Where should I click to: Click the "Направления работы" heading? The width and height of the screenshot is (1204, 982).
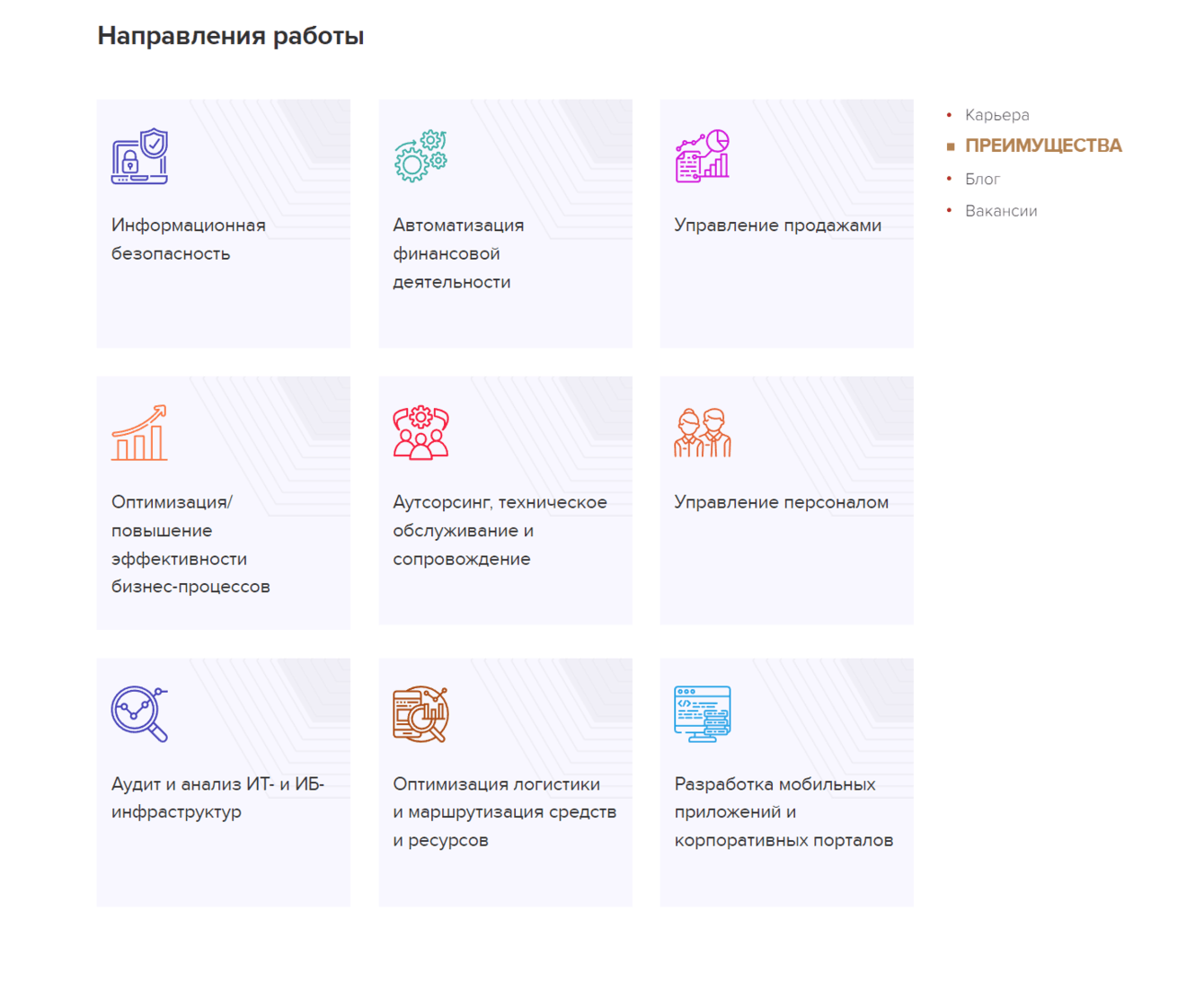click(231, 36)
